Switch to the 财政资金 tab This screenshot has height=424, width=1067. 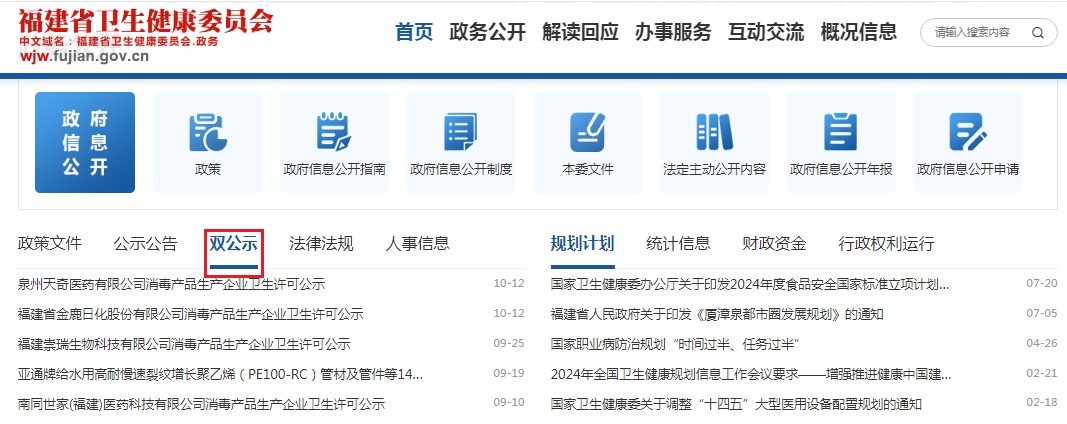(774, 244)
